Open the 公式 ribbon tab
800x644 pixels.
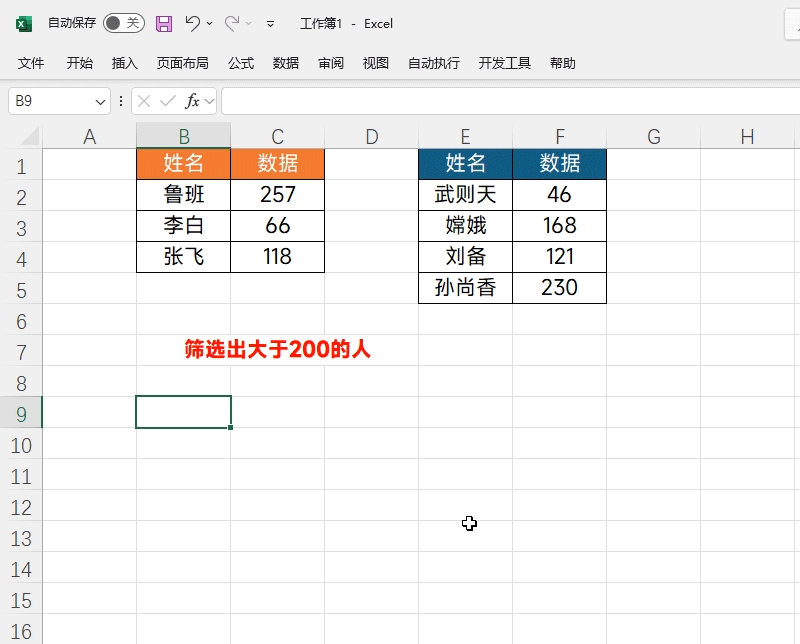pos(241,63)
